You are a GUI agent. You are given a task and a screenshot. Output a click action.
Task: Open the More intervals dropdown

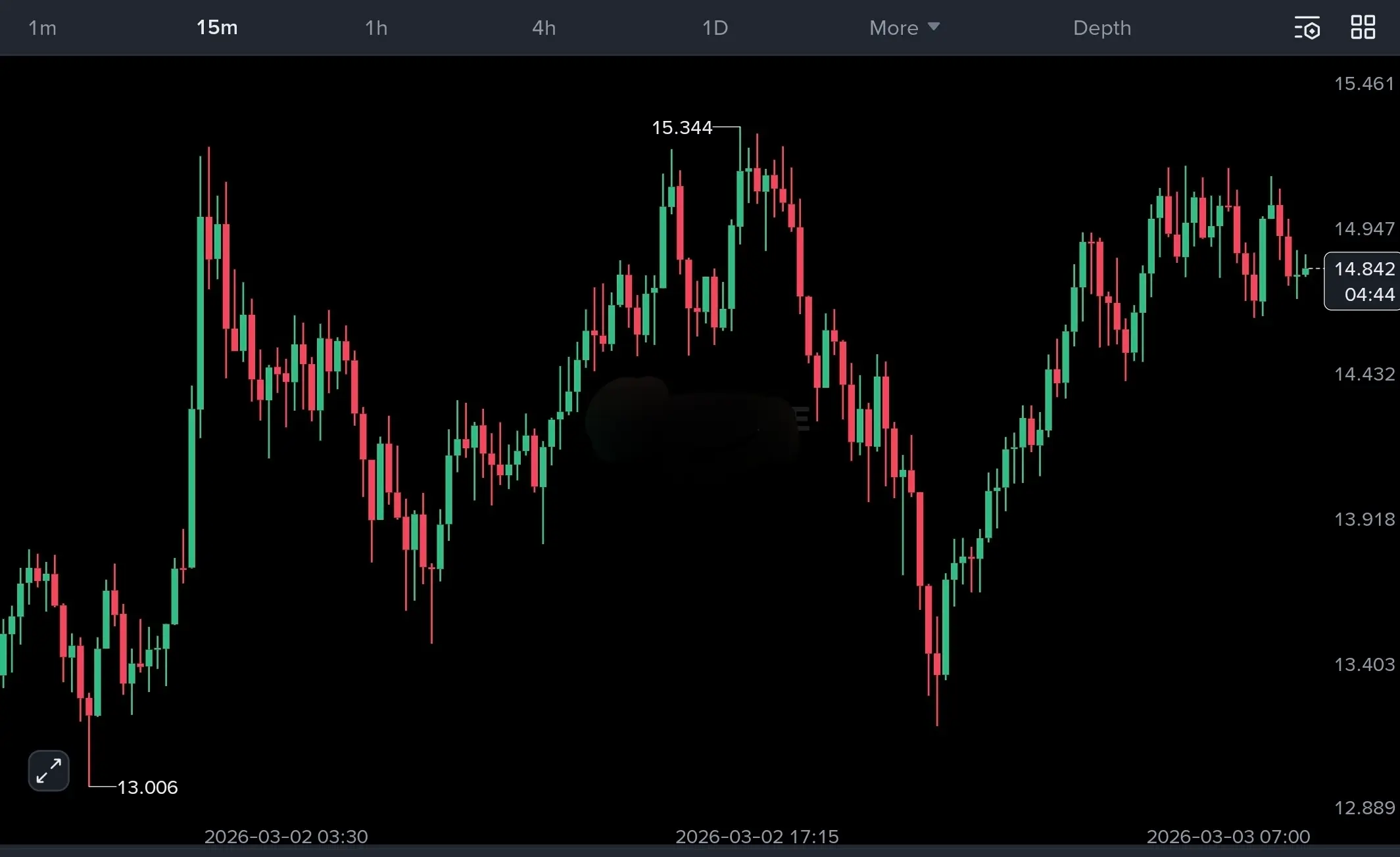click(894, 28)
